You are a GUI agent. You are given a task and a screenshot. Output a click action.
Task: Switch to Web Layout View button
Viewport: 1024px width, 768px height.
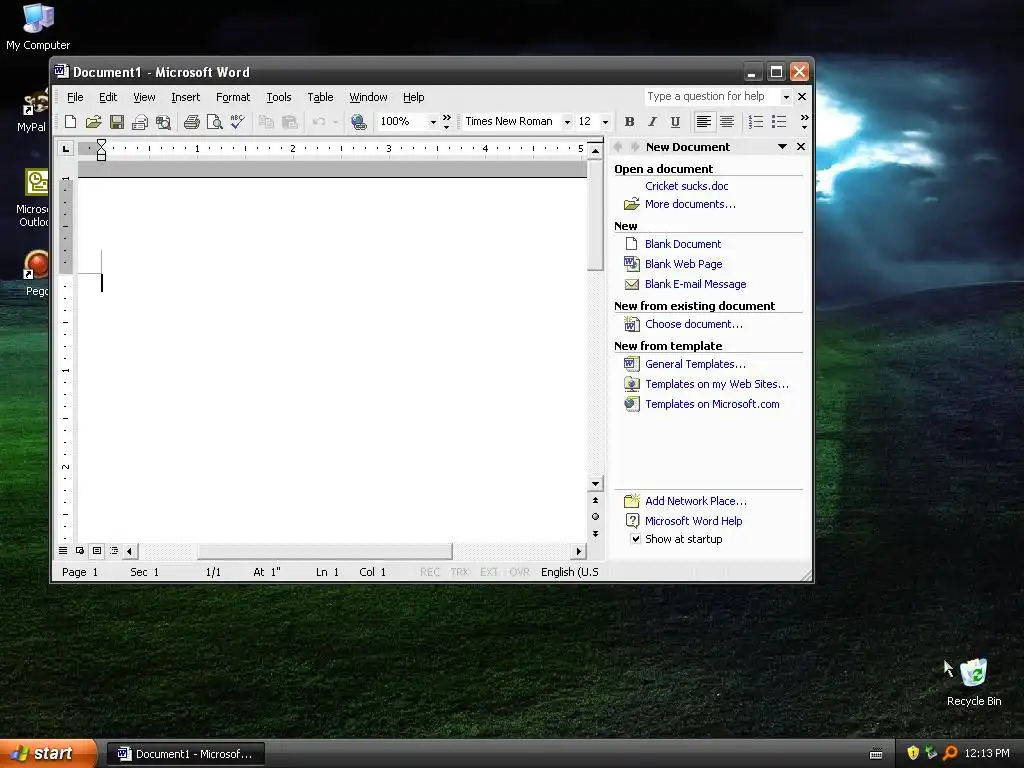coord(80,551)
